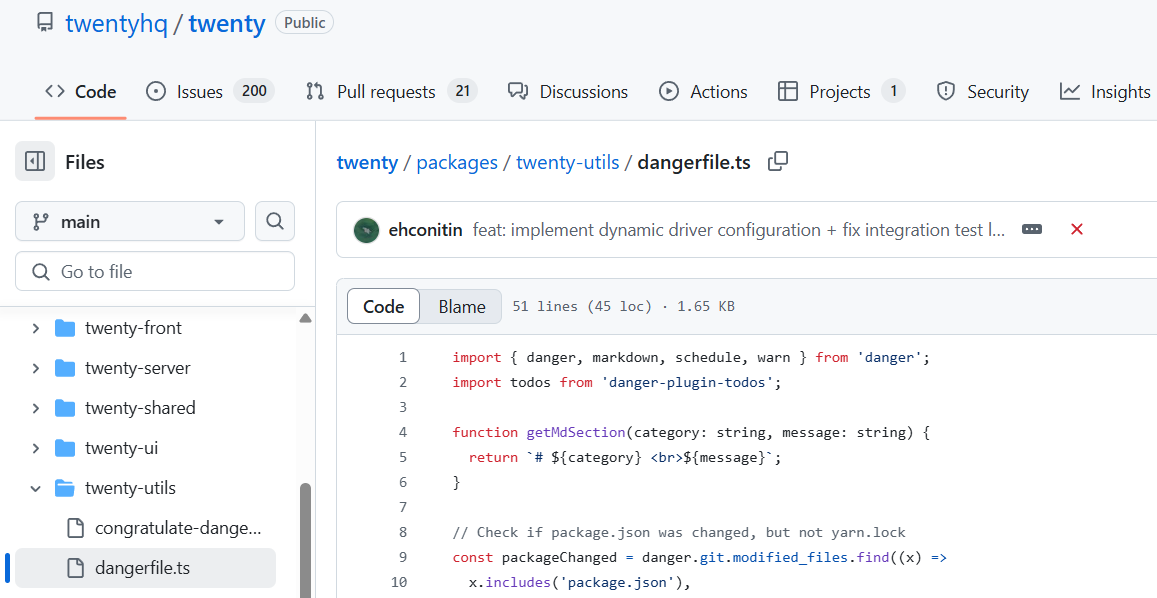Click the Pull requests count badge '21'
1157x598 pixels.
pyautogui.click(x=463, y=91)
